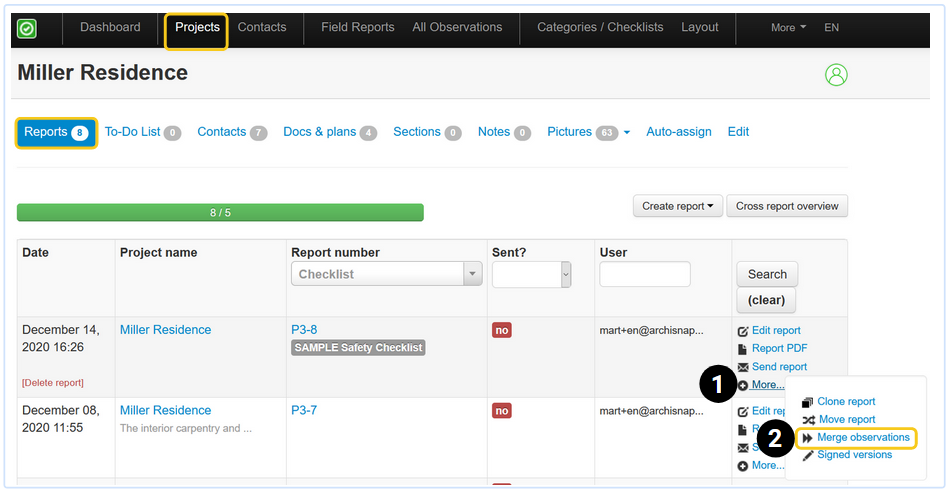Open the Sent? filter dropdown
951x495 pixels.
531,275
